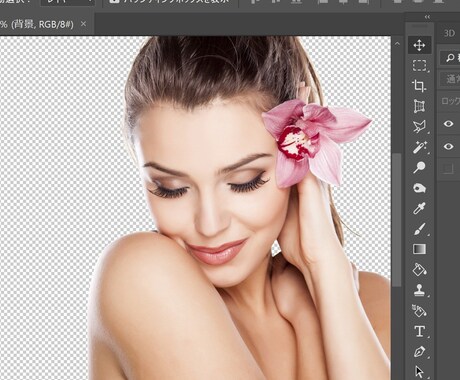Select the Sponge tool below Dodge

coord(419,188)
